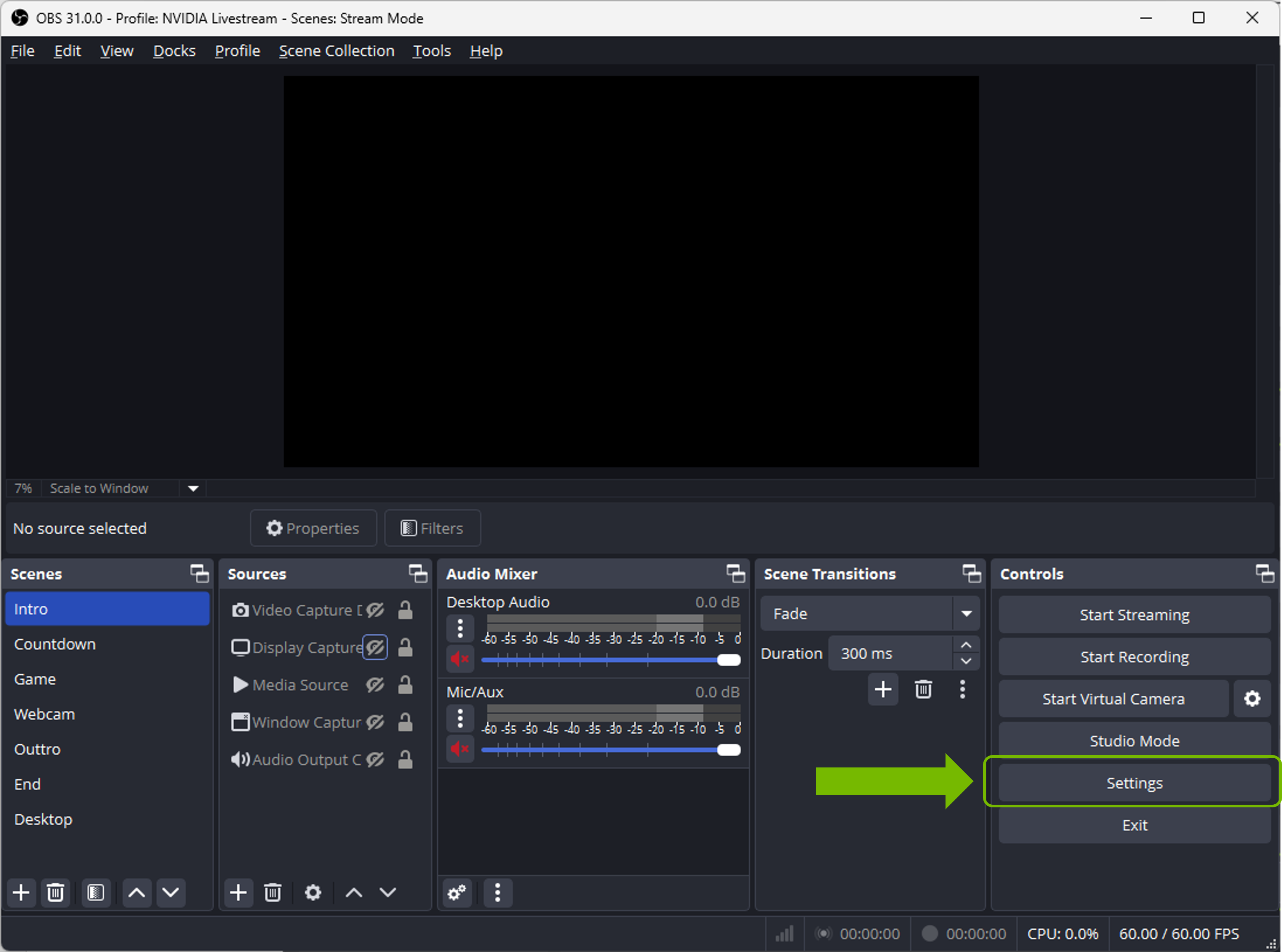Screen dimensions: 1282x952
Task: Unmute the Mic/Aux audio
Action: (459, 749)
